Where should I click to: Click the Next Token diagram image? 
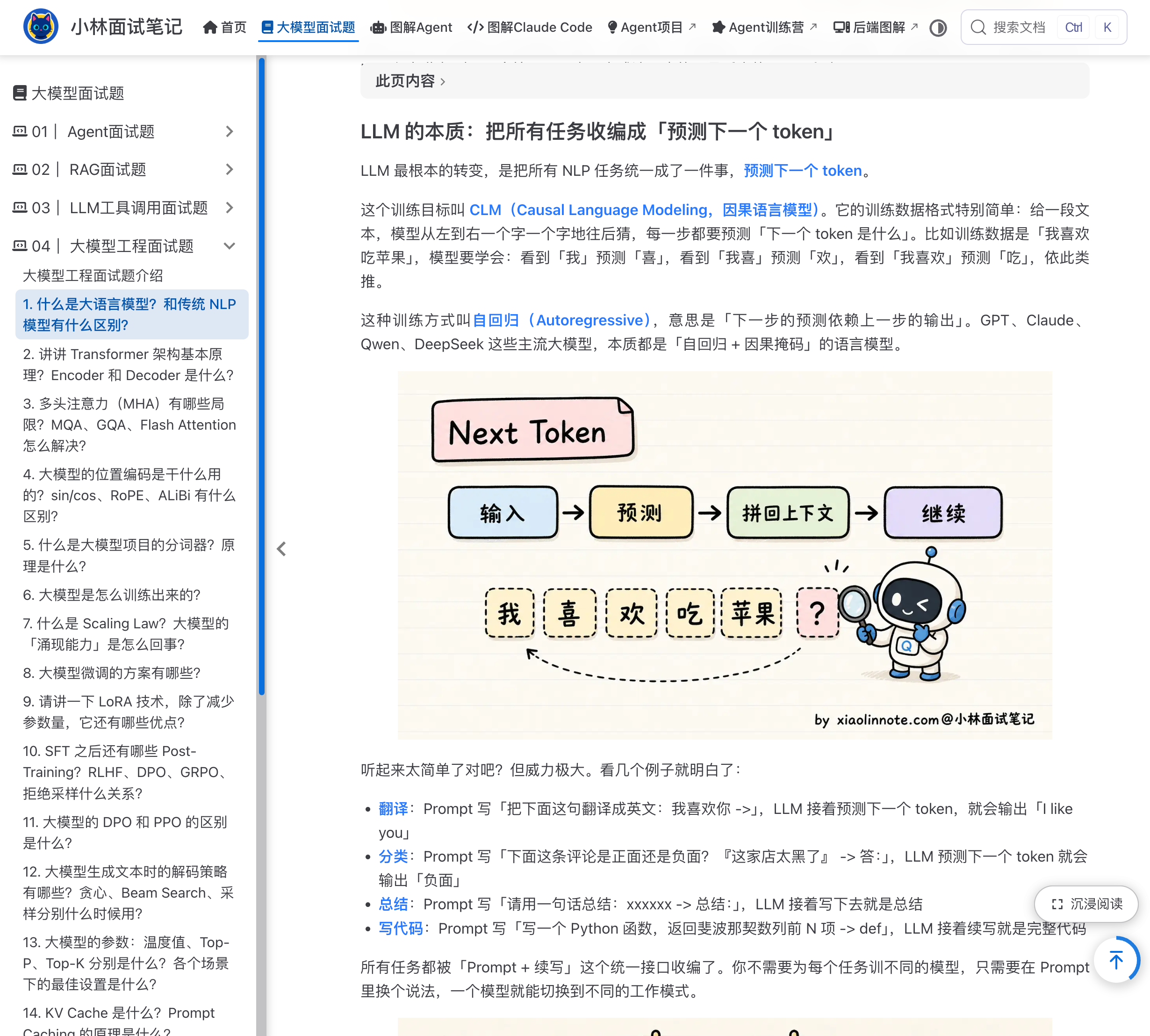724,555
